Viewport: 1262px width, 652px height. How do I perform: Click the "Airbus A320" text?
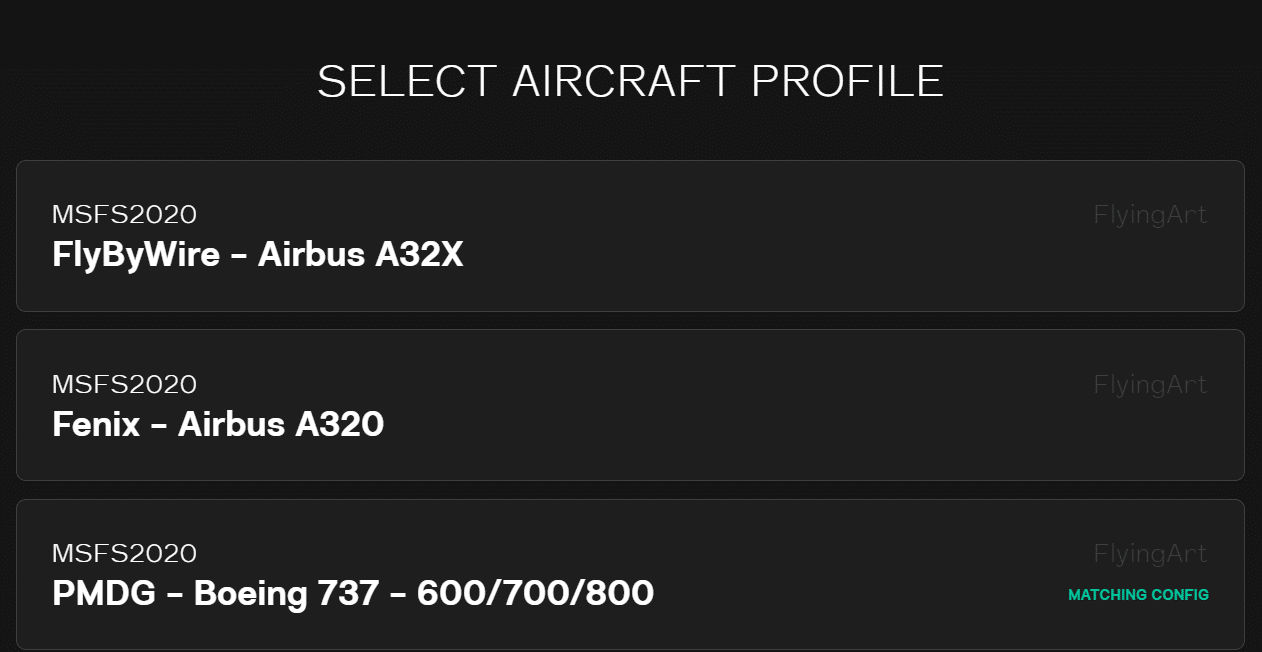tap(281, 425)
